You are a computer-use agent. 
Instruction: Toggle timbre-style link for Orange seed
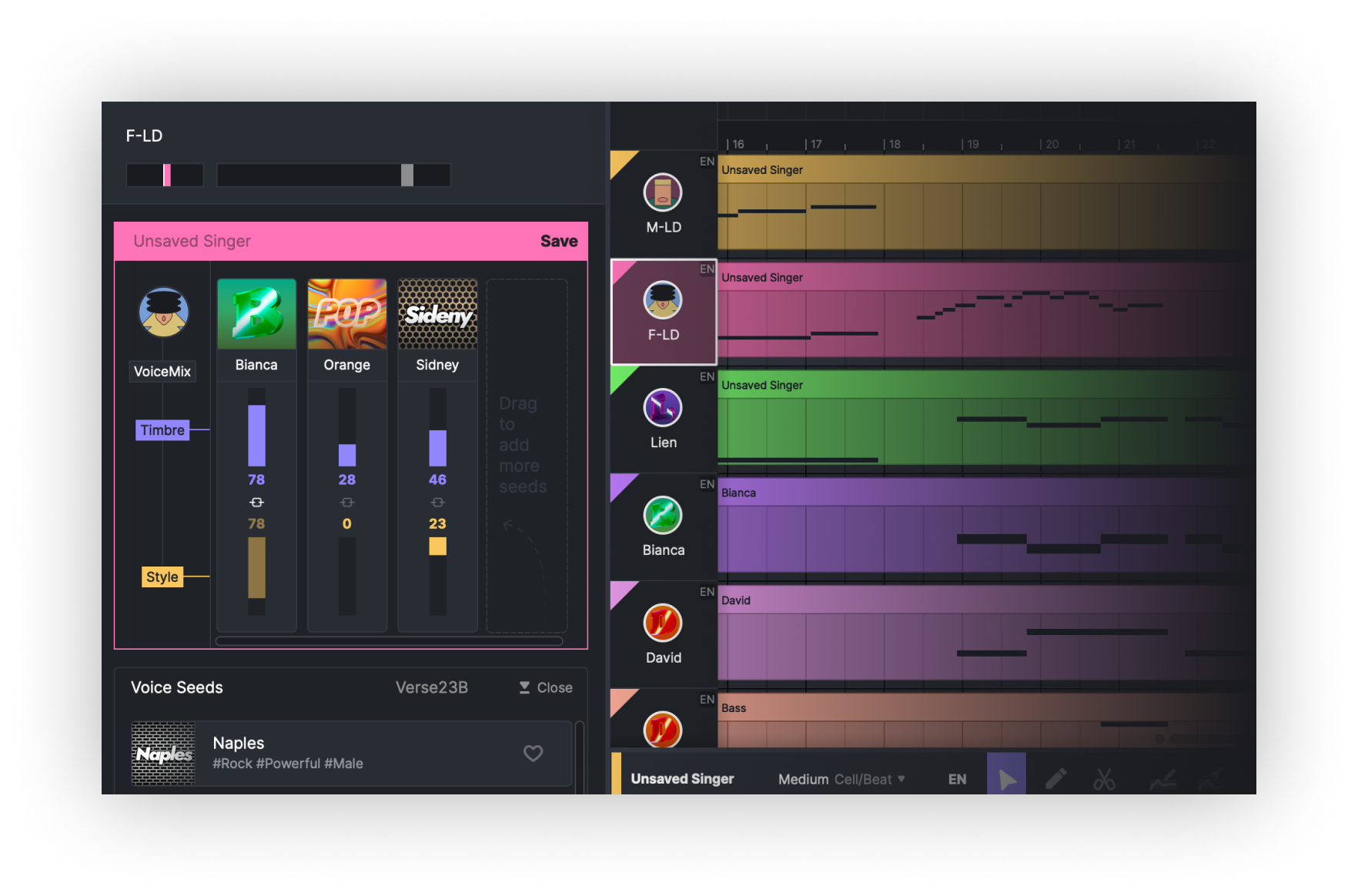coord(347,502)
